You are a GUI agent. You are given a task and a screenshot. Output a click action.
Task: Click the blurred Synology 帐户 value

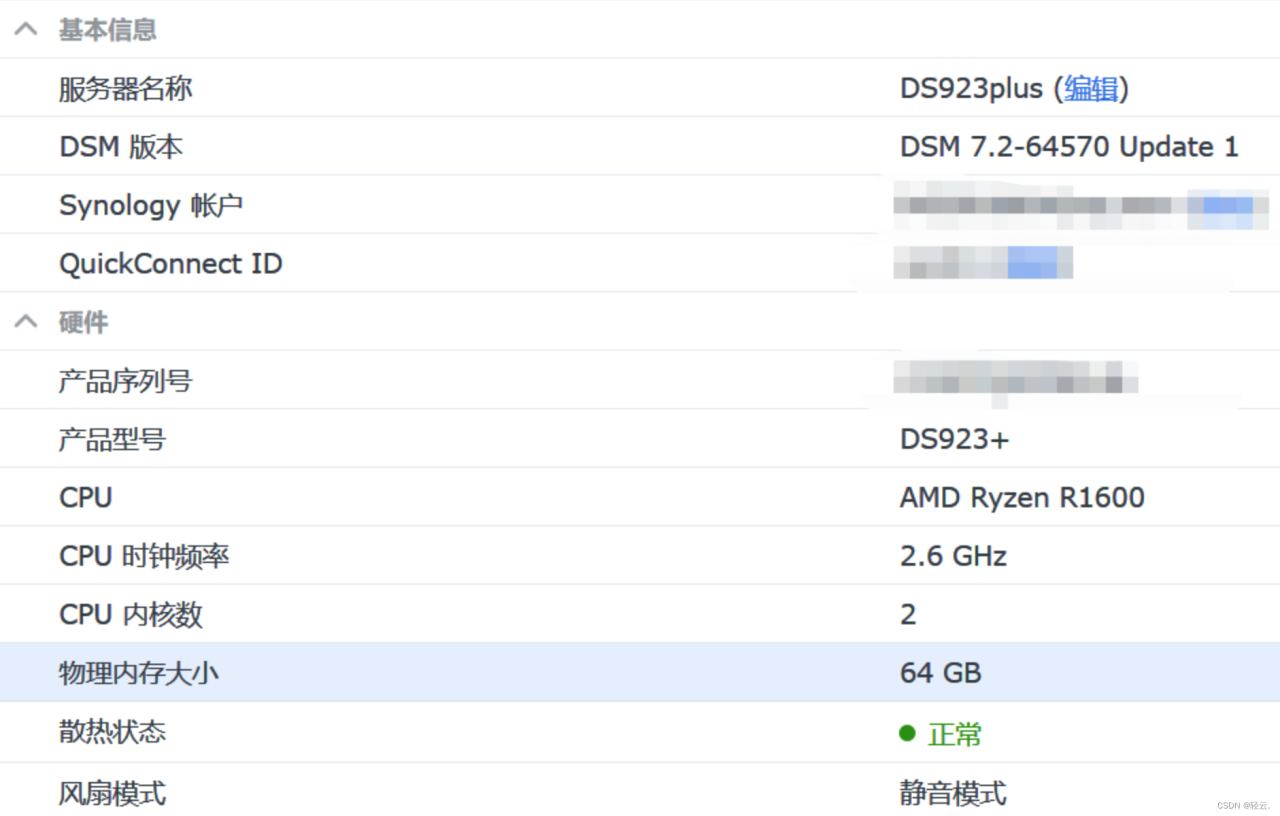(1075, 205)
